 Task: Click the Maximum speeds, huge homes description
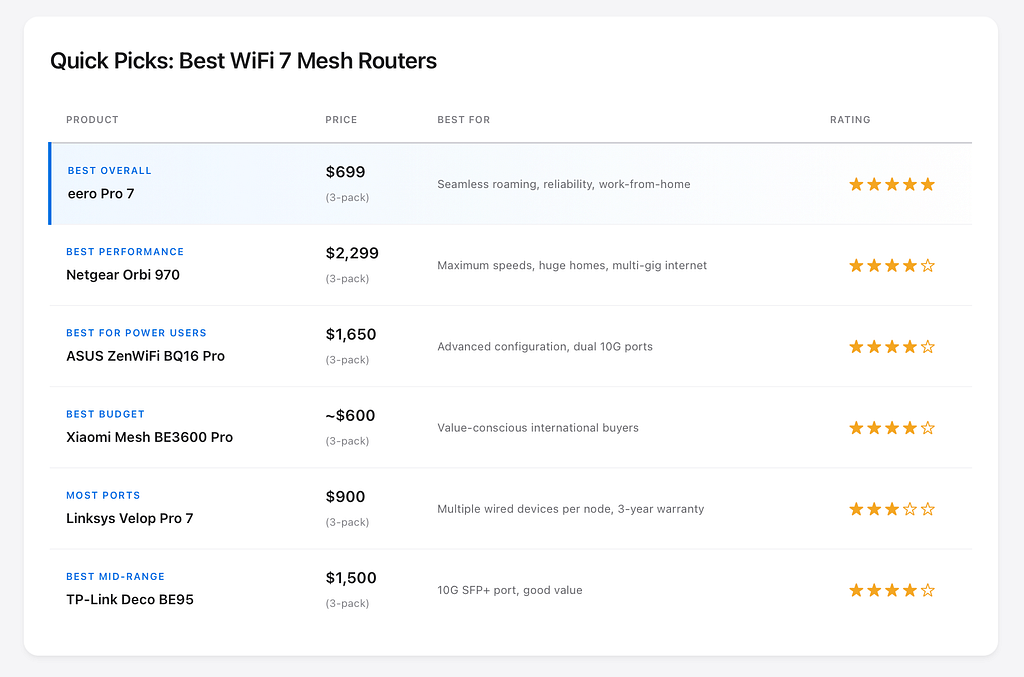tap(572, 265)
